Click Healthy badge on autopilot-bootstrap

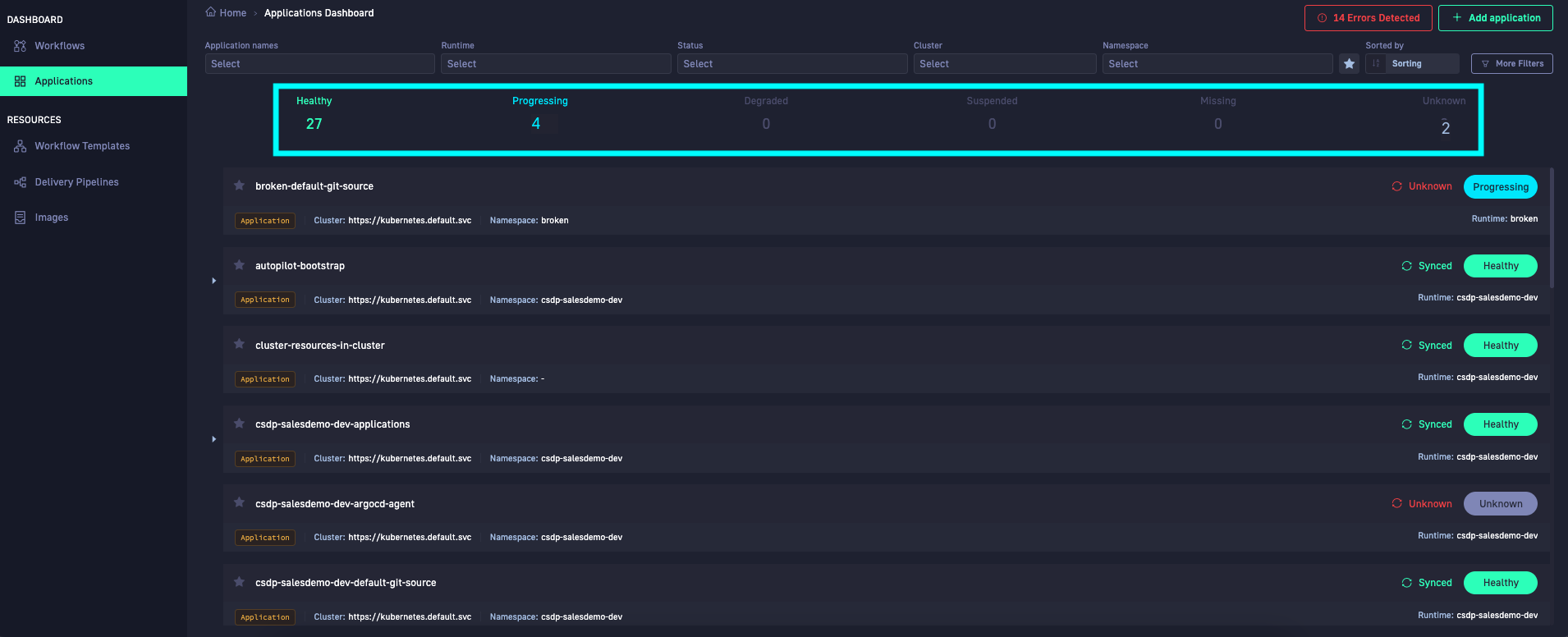pyautogui.click(x=1501, y=266)
